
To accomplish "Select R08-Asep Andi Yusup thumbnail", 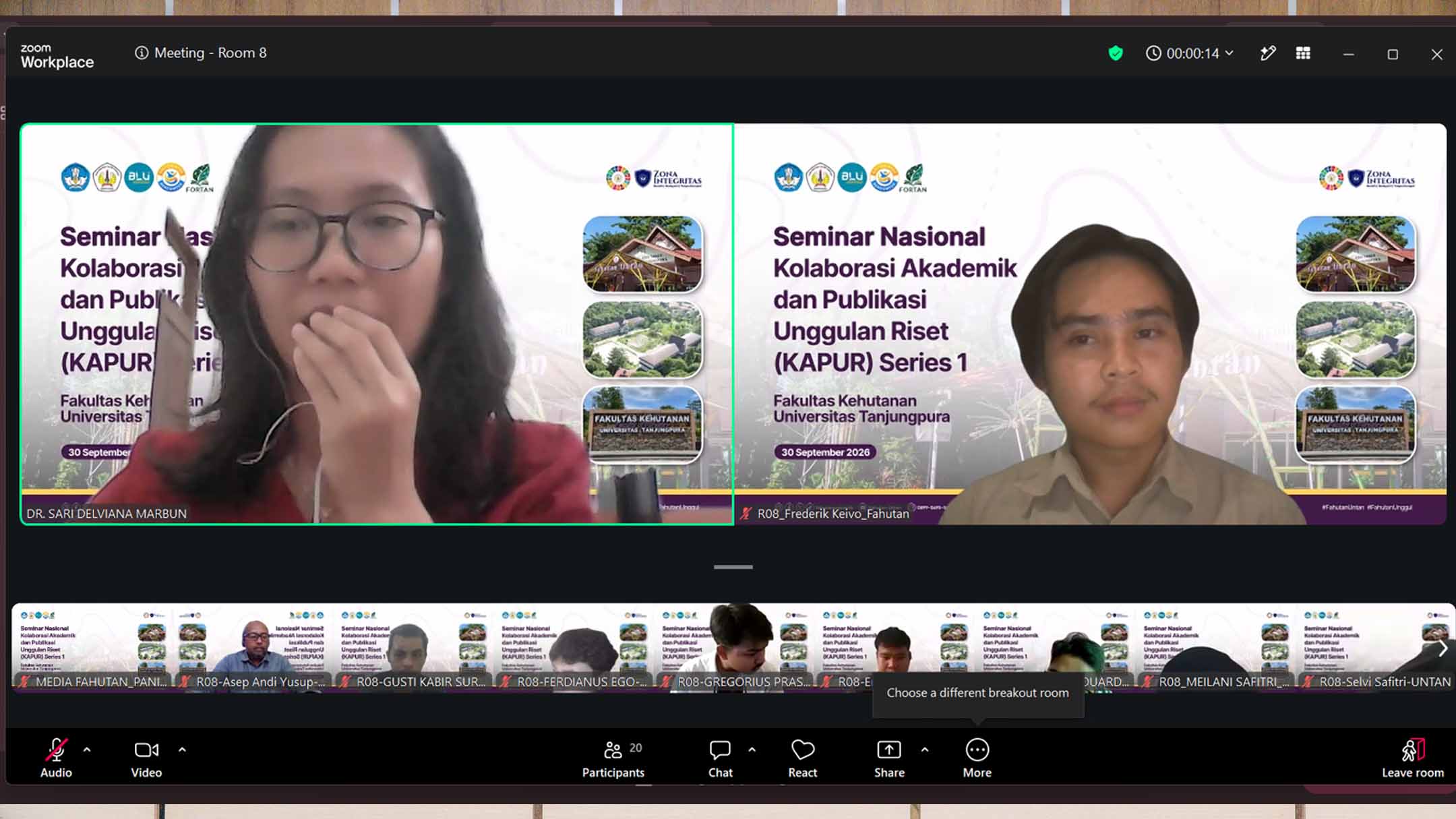I will coord(253,646).
